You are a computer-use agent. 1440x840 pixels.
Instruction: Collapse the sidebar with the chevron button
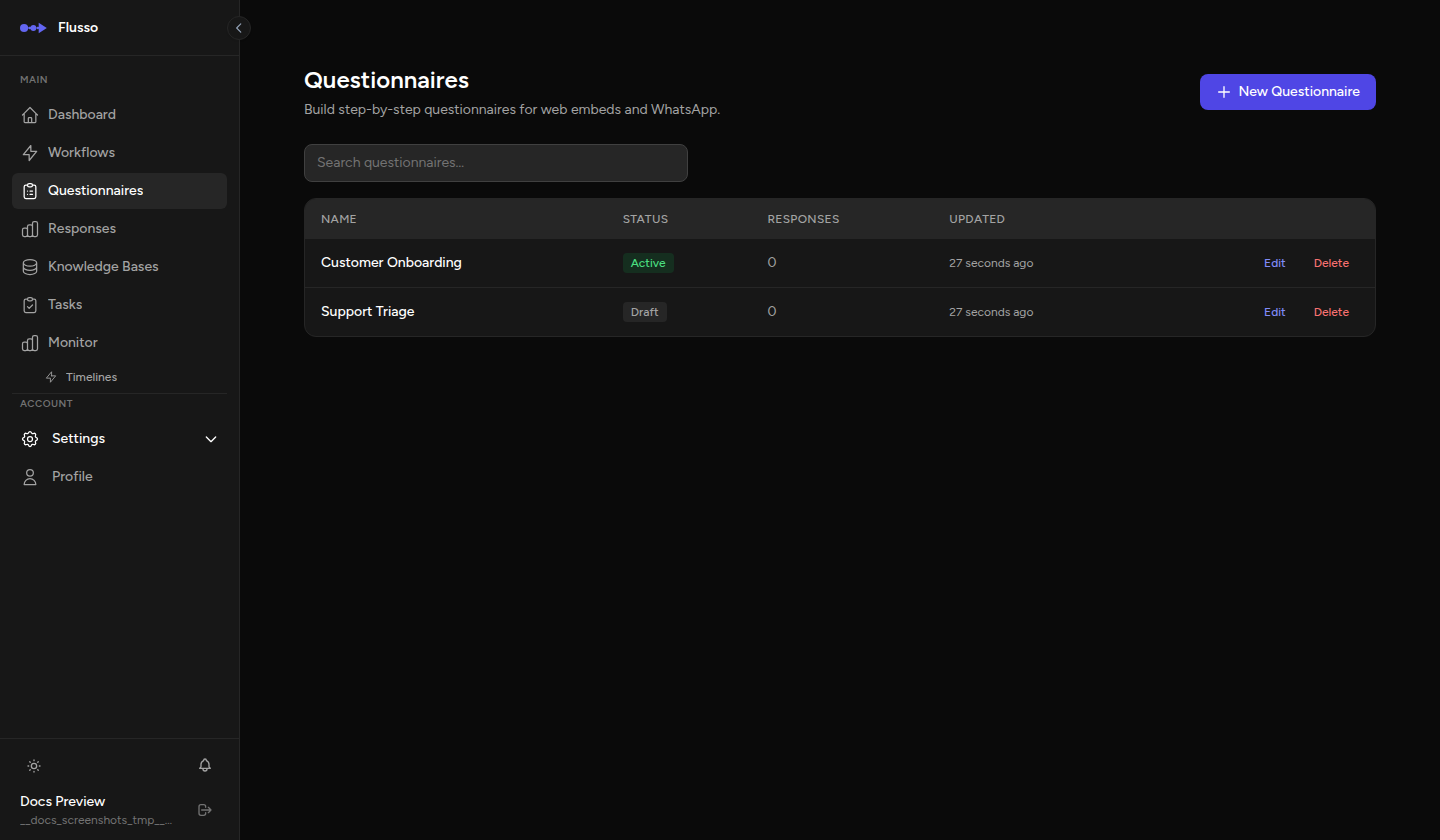pos(238,28)
